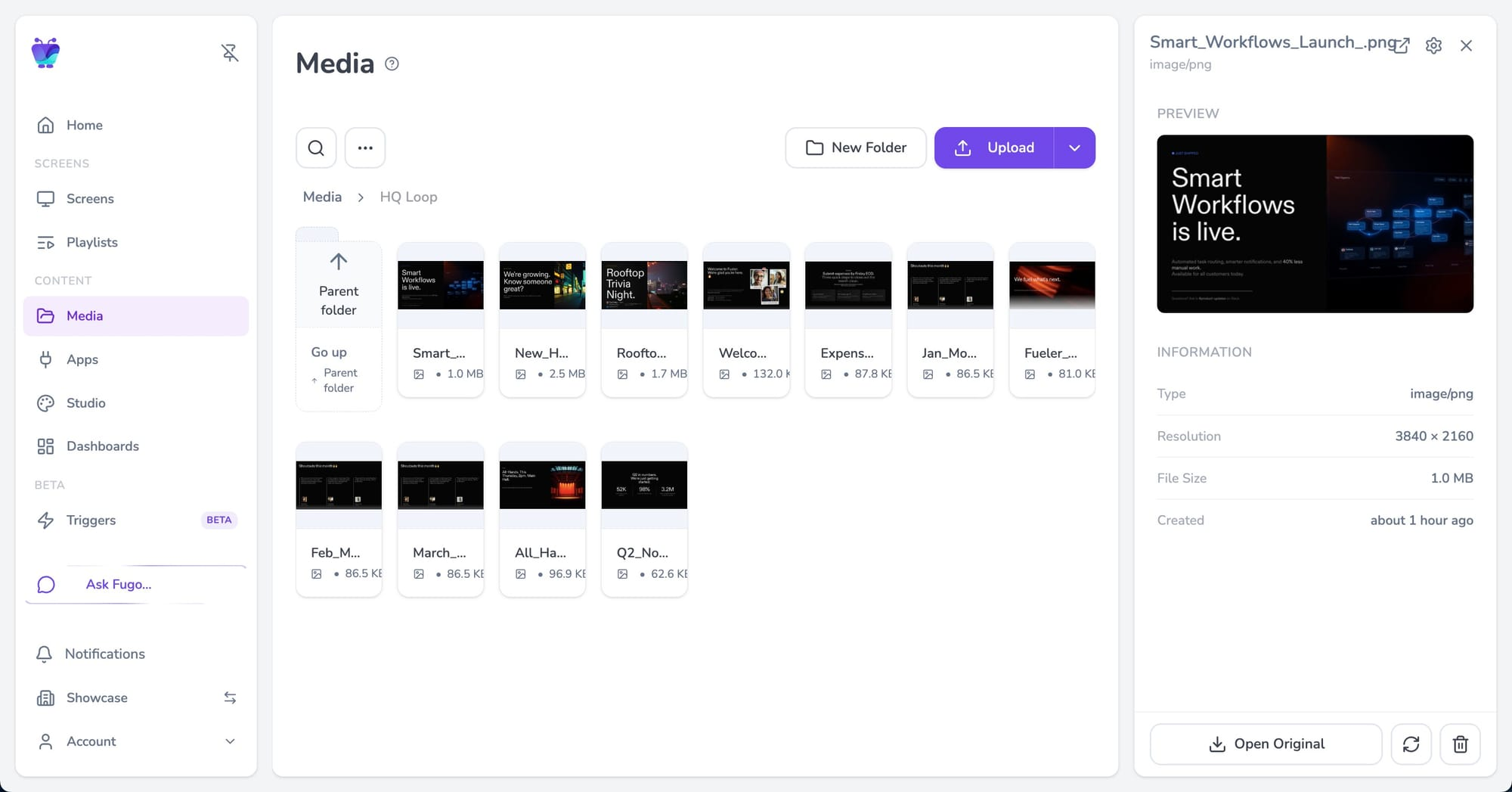Go to Playlists in sidebar
Viewport: 1512px width, 792px height.
[91, 242]
